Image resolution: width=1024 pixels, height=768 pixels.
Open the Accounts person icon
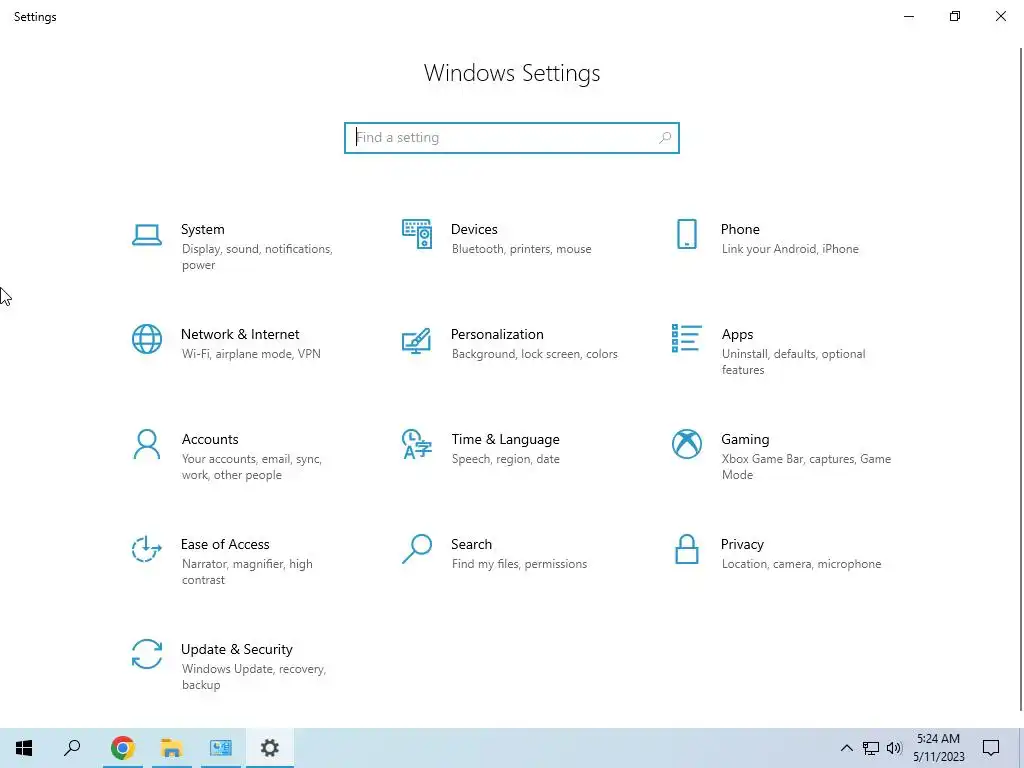click(x=147, y=444)
